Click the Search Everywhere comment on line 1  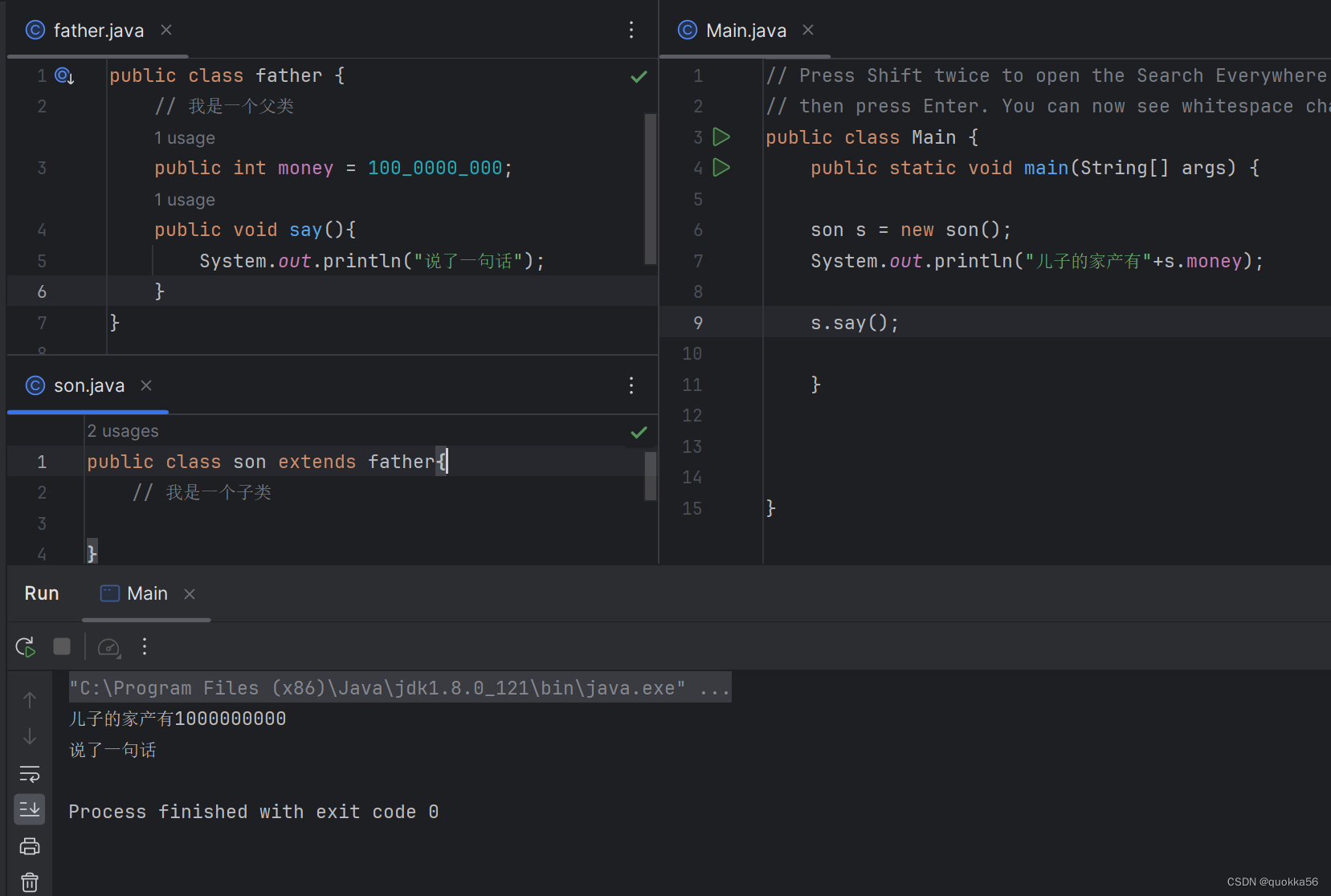coord(1047,75)
